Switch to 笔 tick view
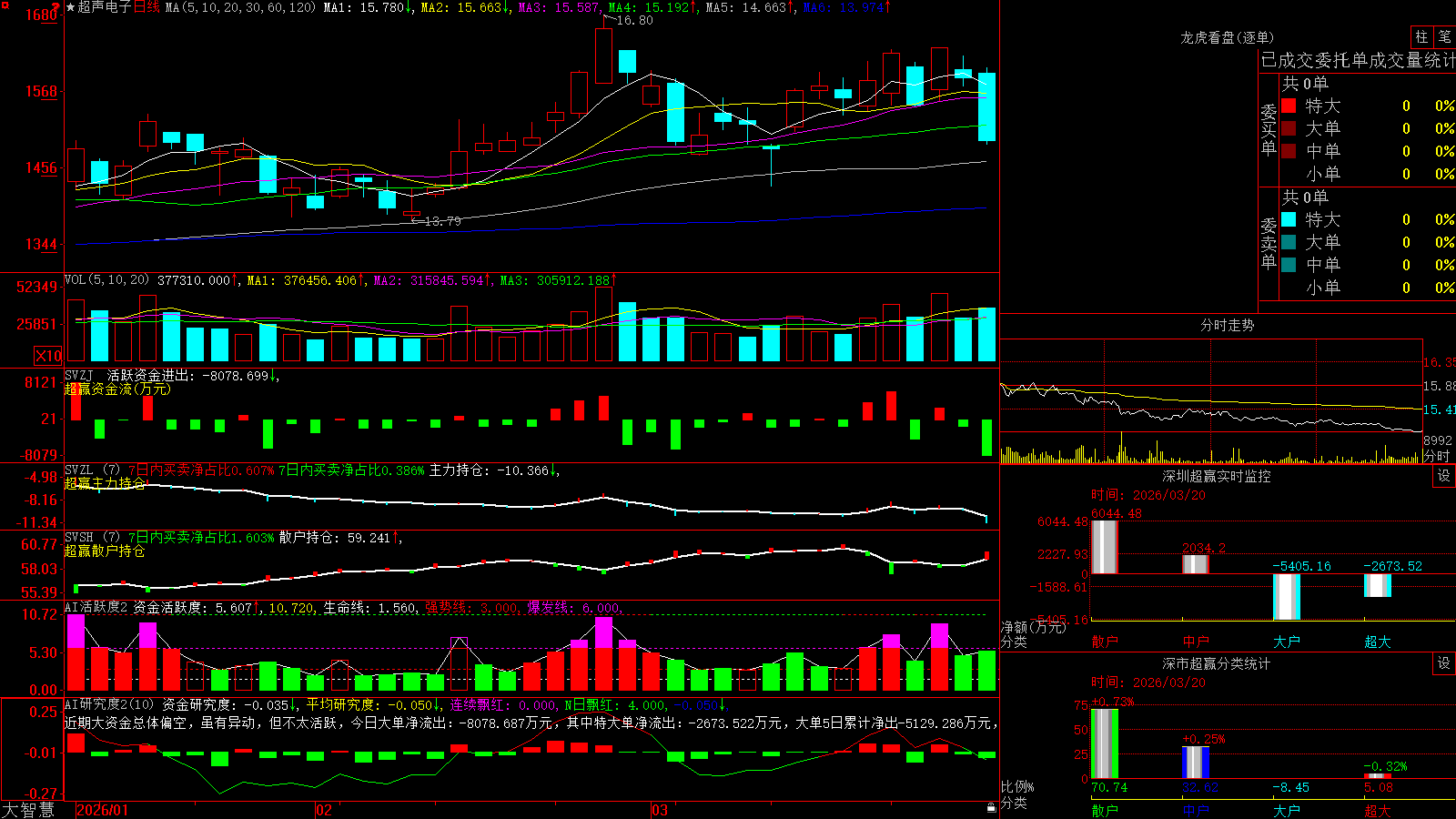The height and width of the screenshot is (819, 1456). coord(1444,36)
